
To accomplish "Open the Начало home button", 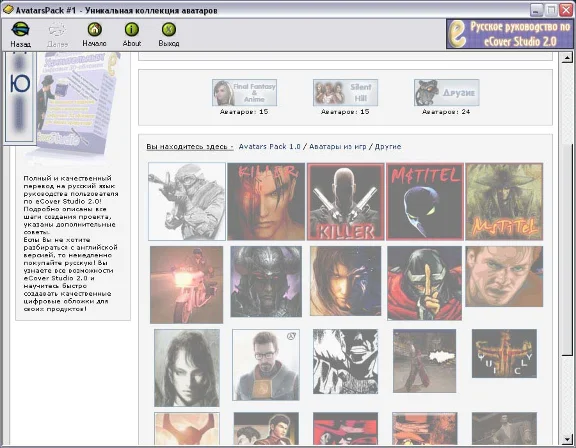I will (94, 35).
